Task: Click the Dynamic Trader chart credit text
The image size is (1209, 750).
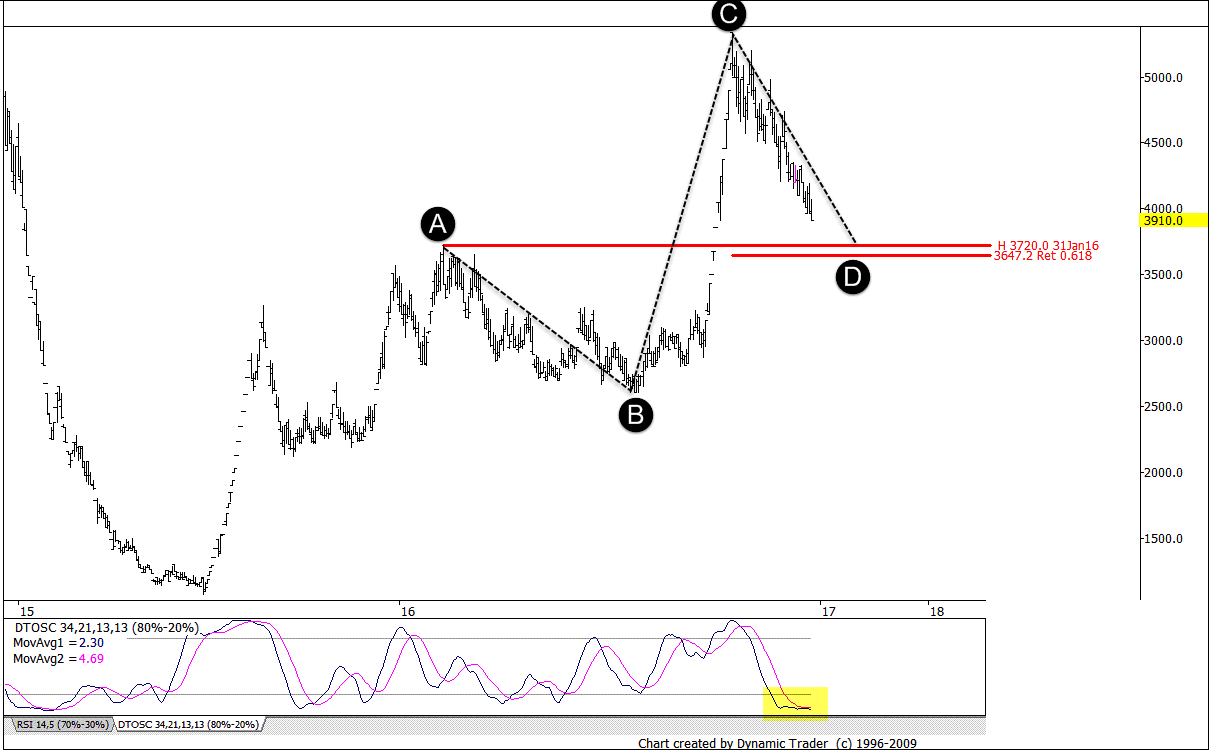Action: coord(777,743)
